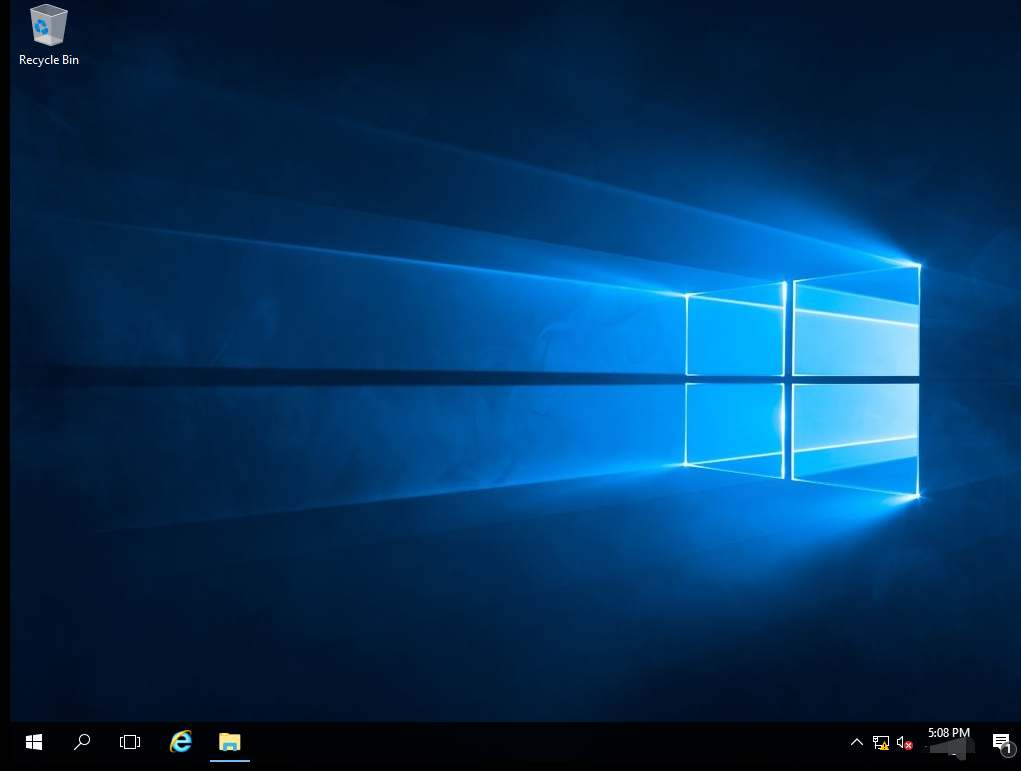Open the taskbar search magnifier
The image size is (1021, 771).
point(82,742)
